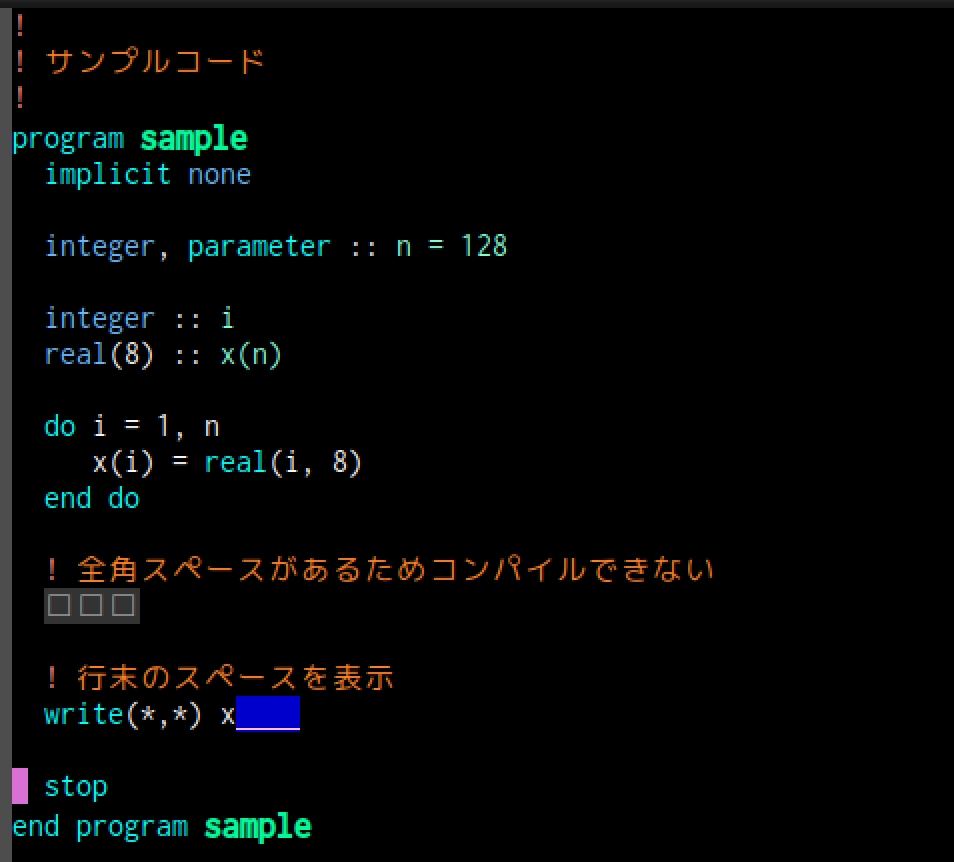The height and width of the screenshot is (862, 954).
Task: Click the 全角スペース comment line
Action: click(x=380, y=570)
